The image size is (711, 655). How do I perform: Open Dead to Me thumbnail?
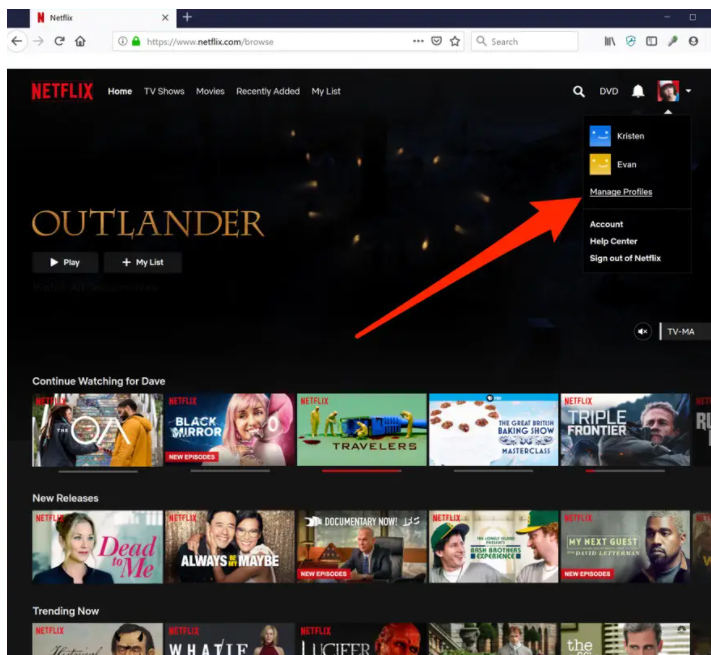click(97, 547)
